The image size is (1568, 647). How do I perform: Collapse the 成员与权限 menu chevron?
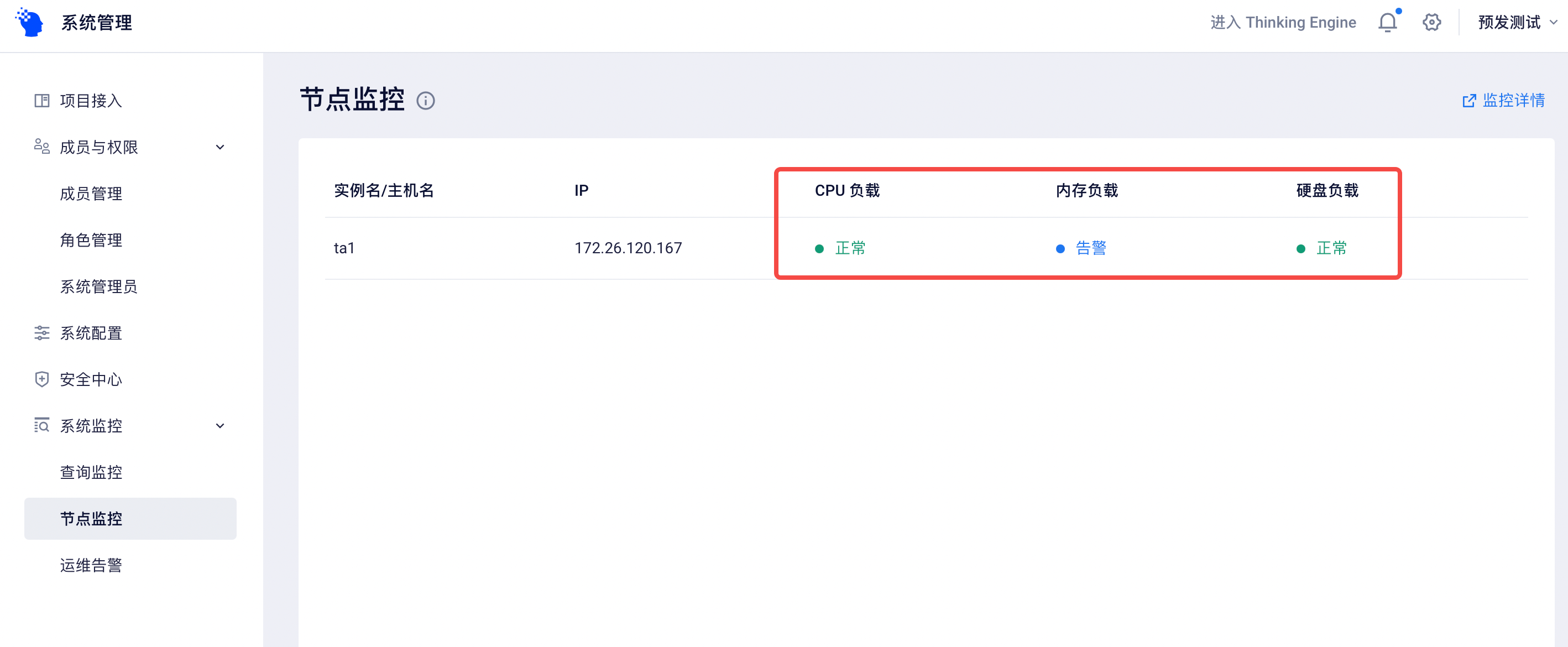[x=221, y=147]
